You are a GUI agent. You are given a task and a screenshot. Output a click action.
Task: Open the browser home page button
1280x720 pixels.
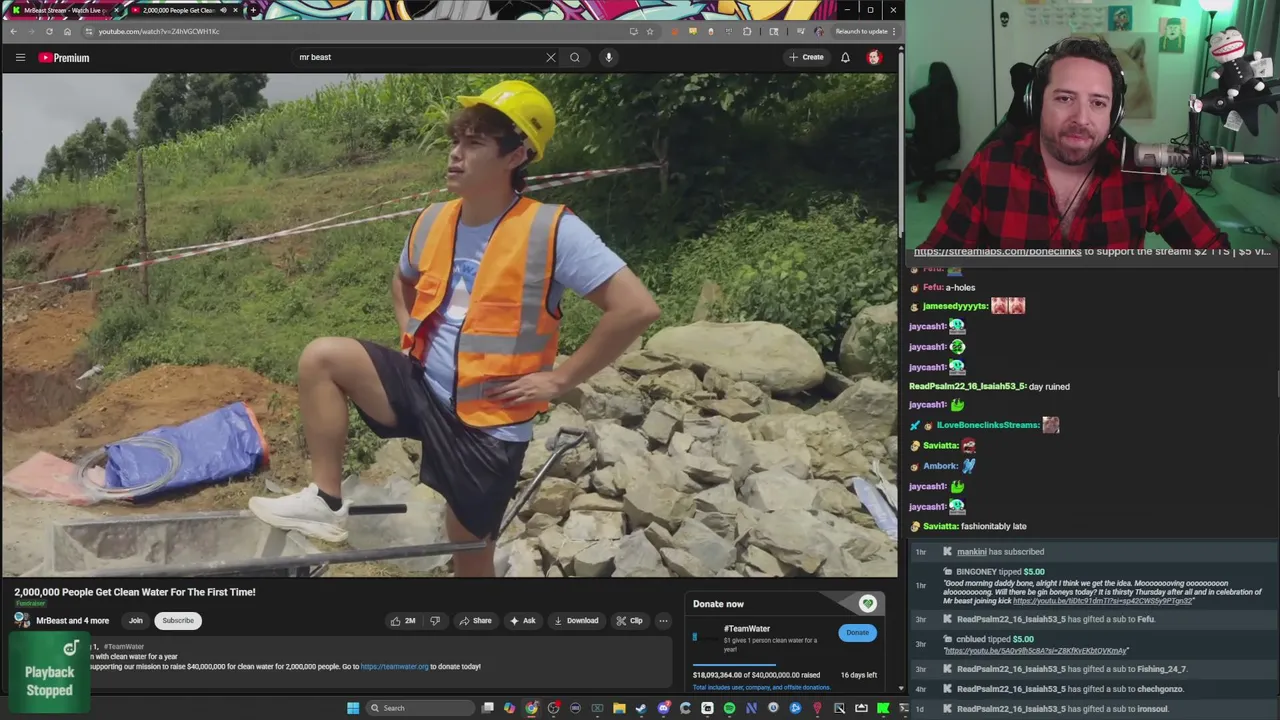(67, 31)
